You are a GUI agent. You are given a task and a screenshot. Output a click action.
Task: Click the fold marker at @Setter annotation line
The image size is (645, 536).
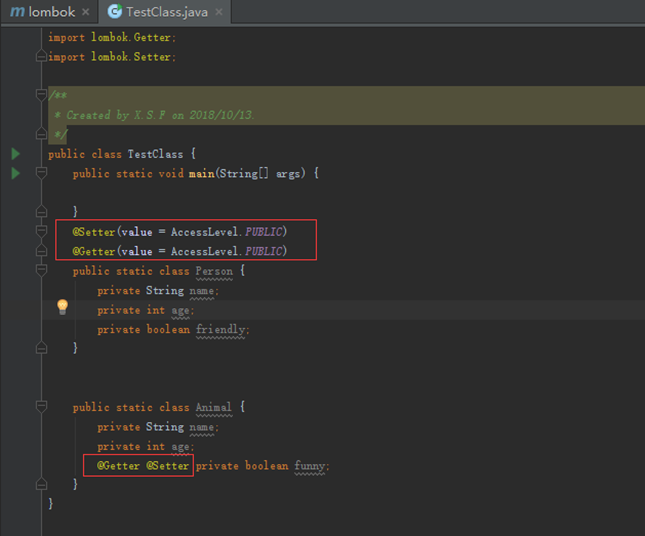pos(41,232)
